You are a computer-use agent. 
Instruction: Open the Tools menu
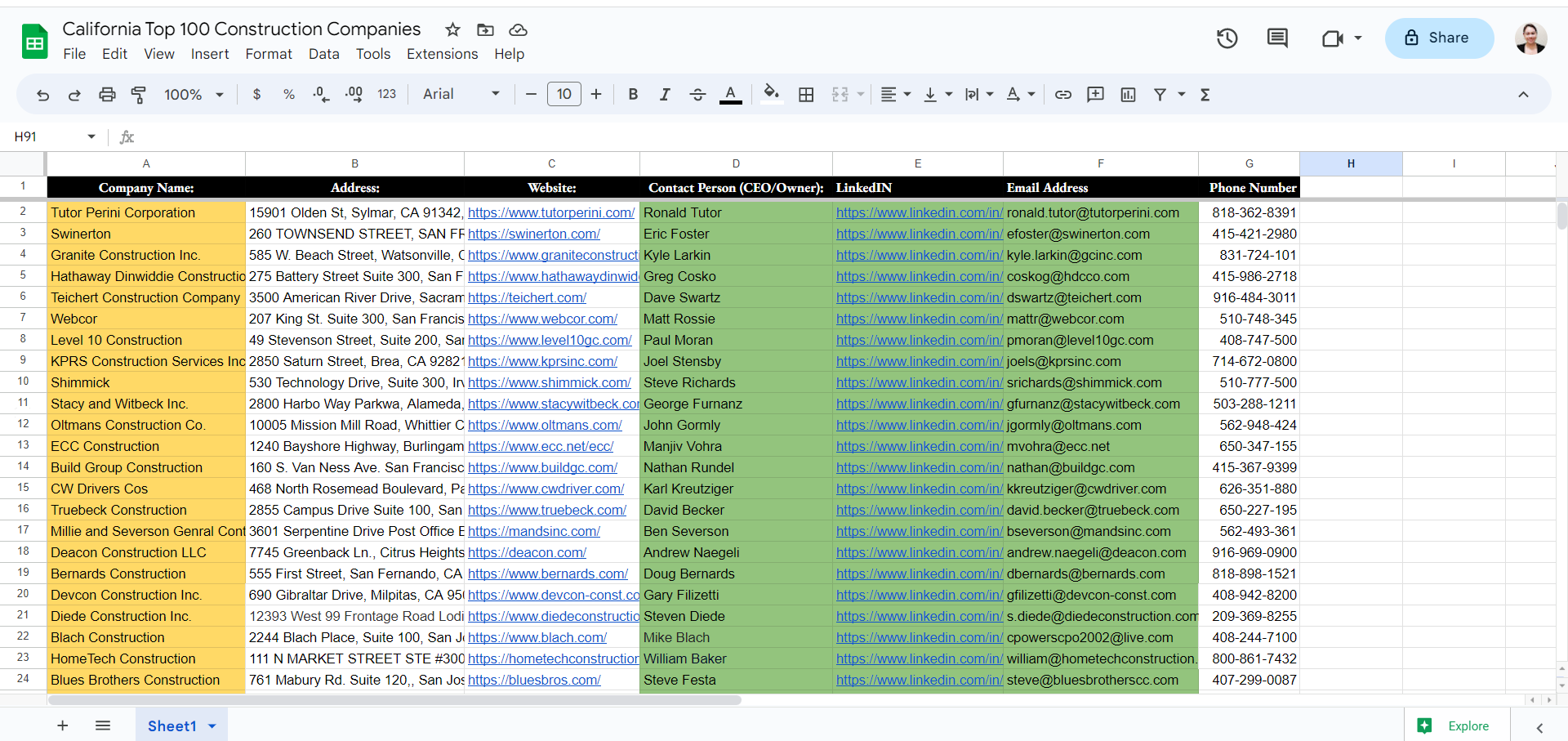tap(373, 54)
